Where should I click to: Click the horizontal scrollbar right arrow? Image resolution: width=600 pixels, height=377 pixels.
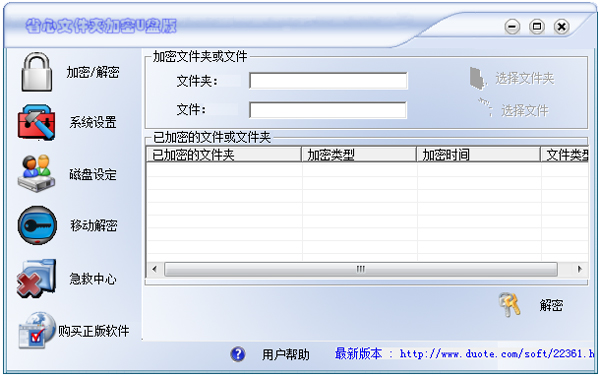(579, 269)
